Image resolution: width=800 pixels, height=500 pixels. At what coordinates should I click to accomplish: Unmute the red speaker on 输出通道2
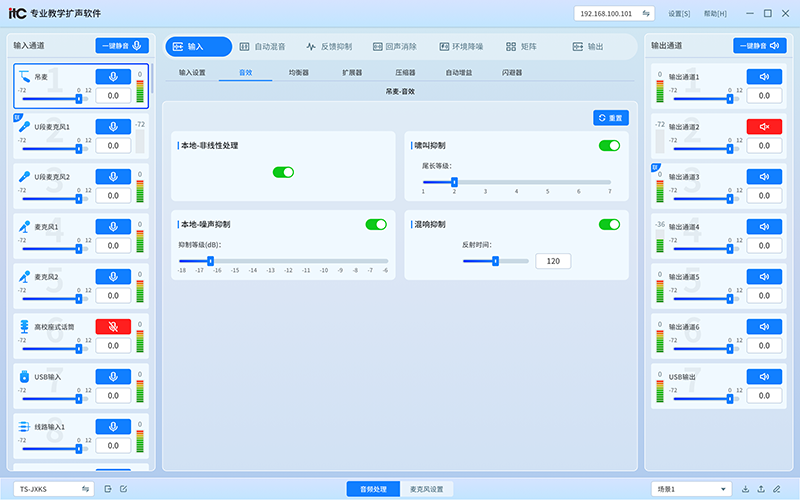point(764,127)
